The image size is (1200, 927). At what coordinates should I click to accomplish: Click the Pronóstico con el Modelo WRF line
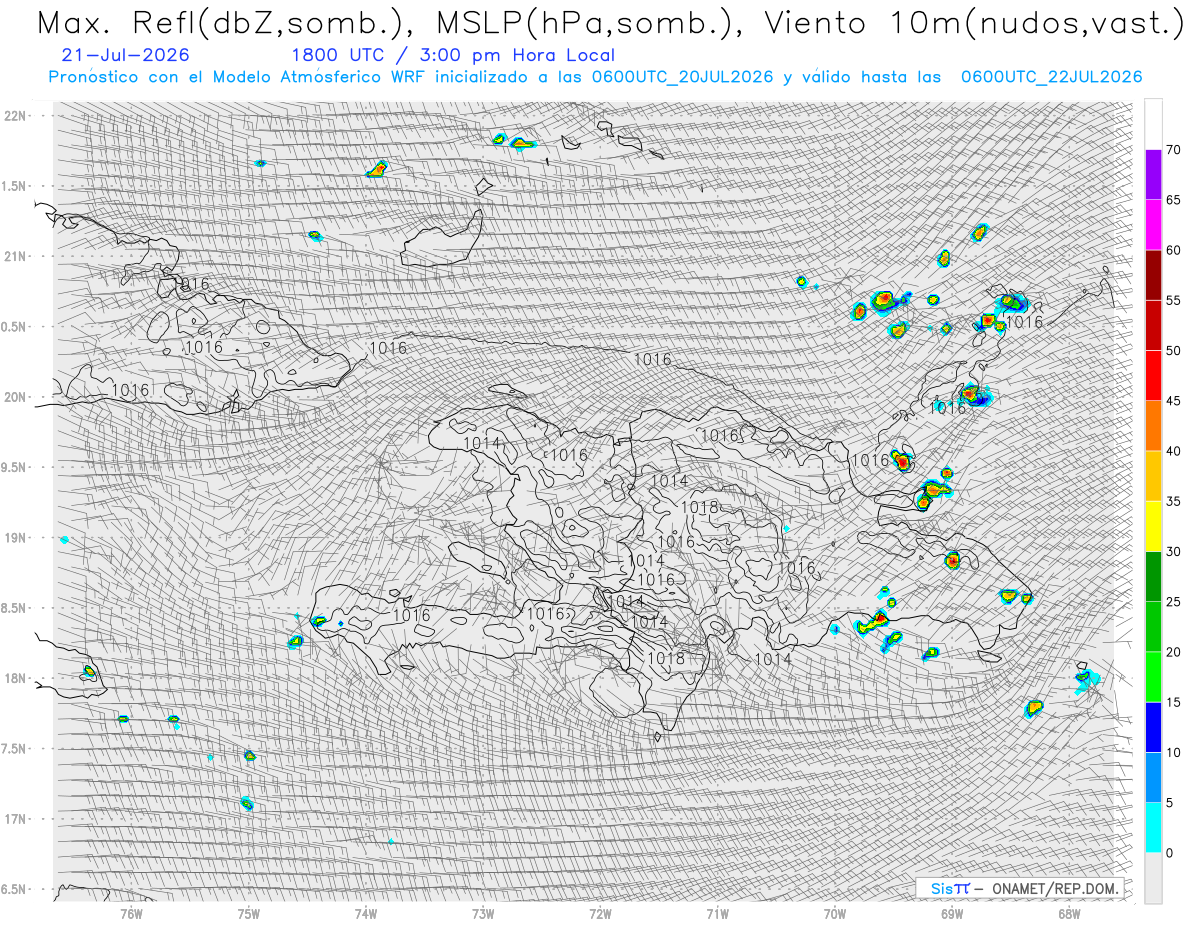tap(596, 77)
